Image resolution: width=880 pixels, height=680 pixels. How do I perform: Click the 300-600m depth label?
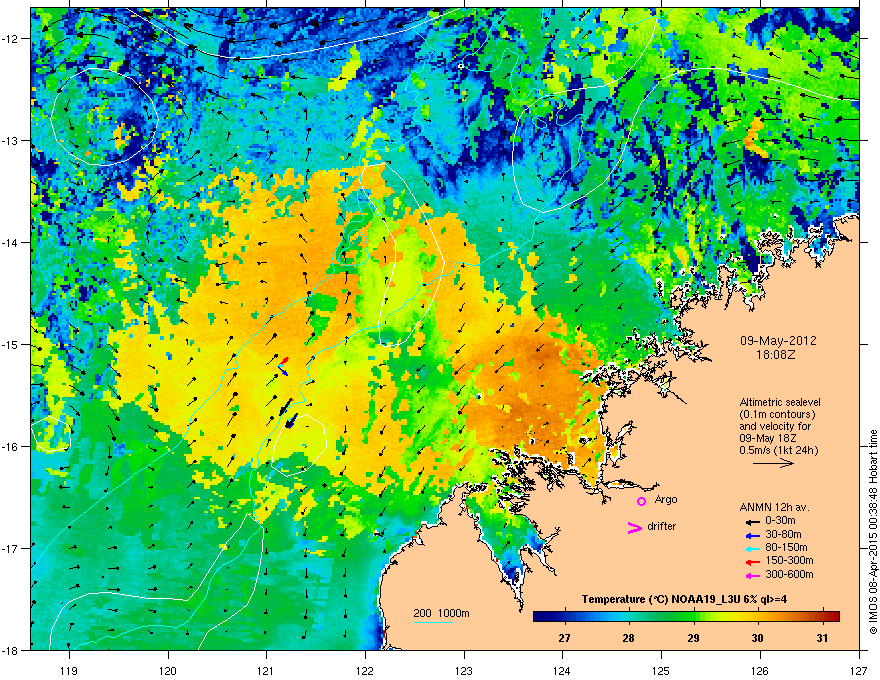click(789, 574)
